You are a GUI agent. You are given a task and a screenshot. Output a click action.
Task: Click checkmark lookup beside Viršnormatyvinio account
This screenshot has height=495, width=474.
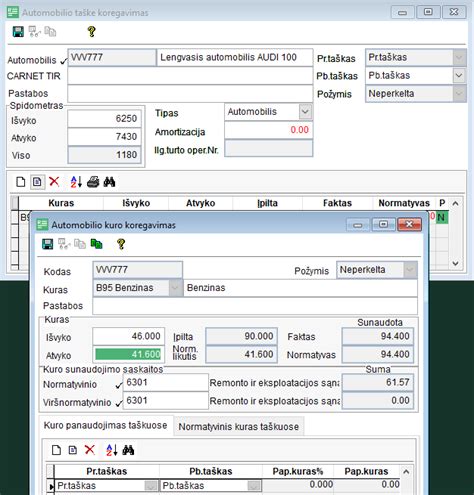[119, 403]
